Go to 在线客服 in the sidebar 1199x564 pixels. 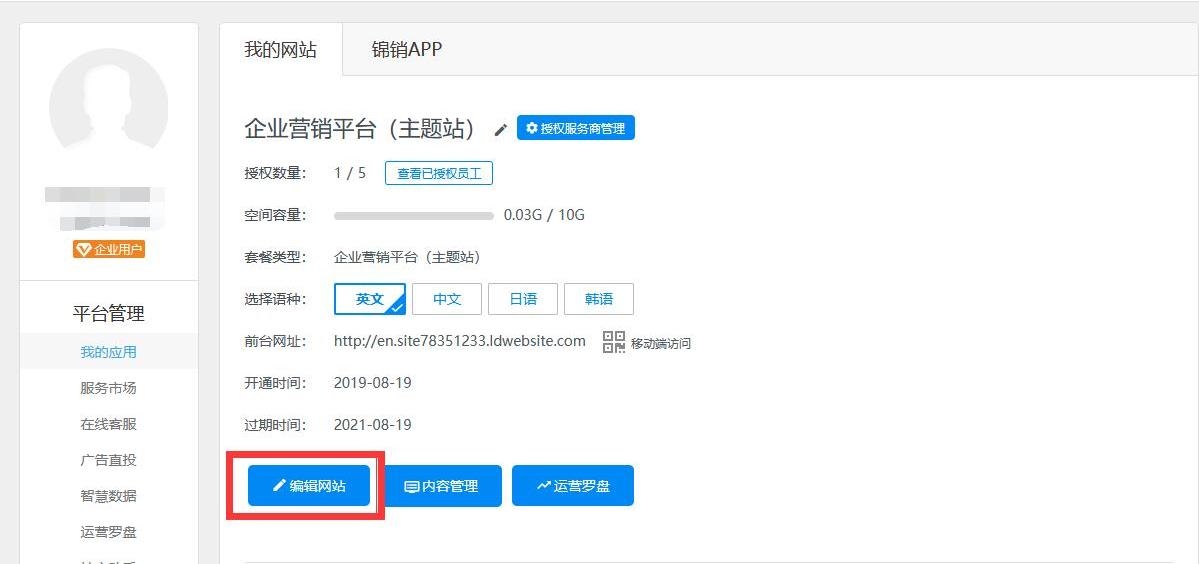click(109, 424)
